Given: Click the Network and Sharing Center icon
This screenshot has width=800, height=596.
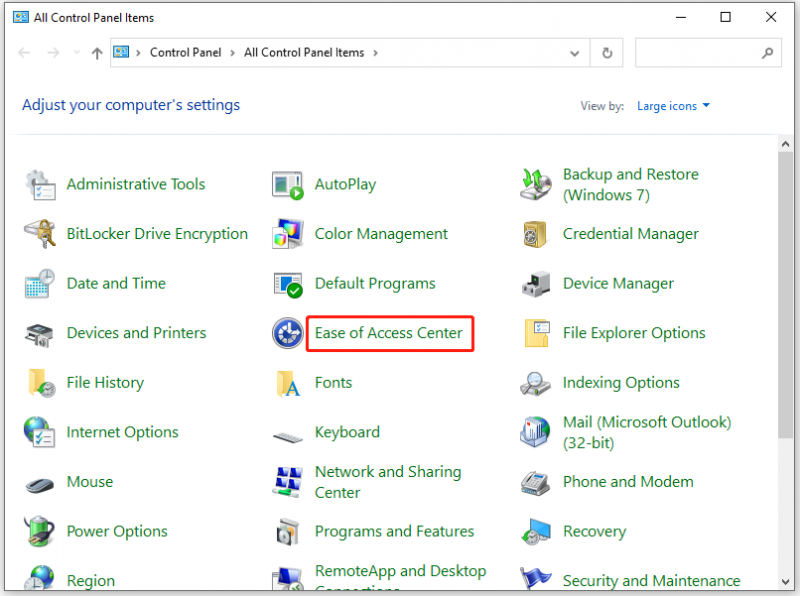Looking at the screenshot, I should pos(288,482).
